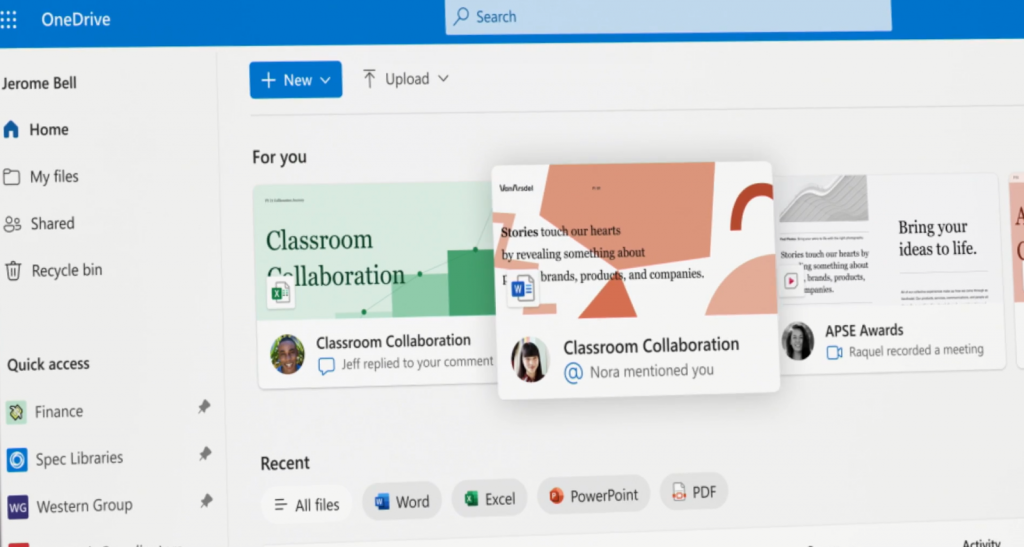Click the Jerome Bell account name
The image size is (1024, 547).
[x=39, y=84]
